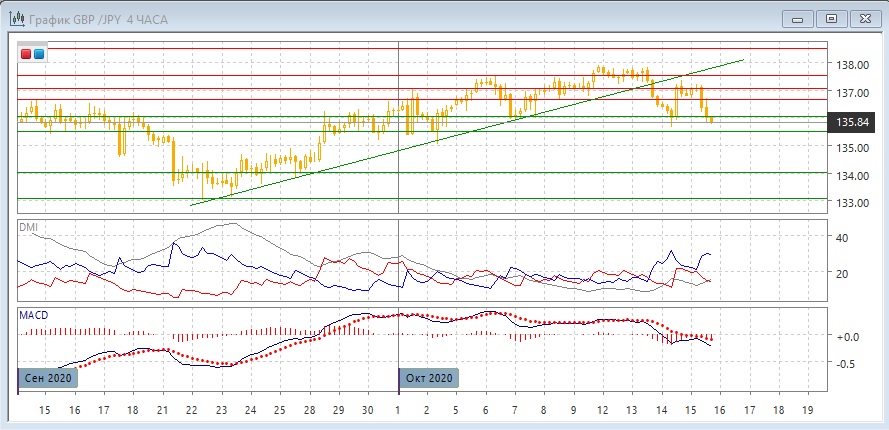Click the title text 'График GBP /JPY 4 ЧАСА'

pos(98,20)
